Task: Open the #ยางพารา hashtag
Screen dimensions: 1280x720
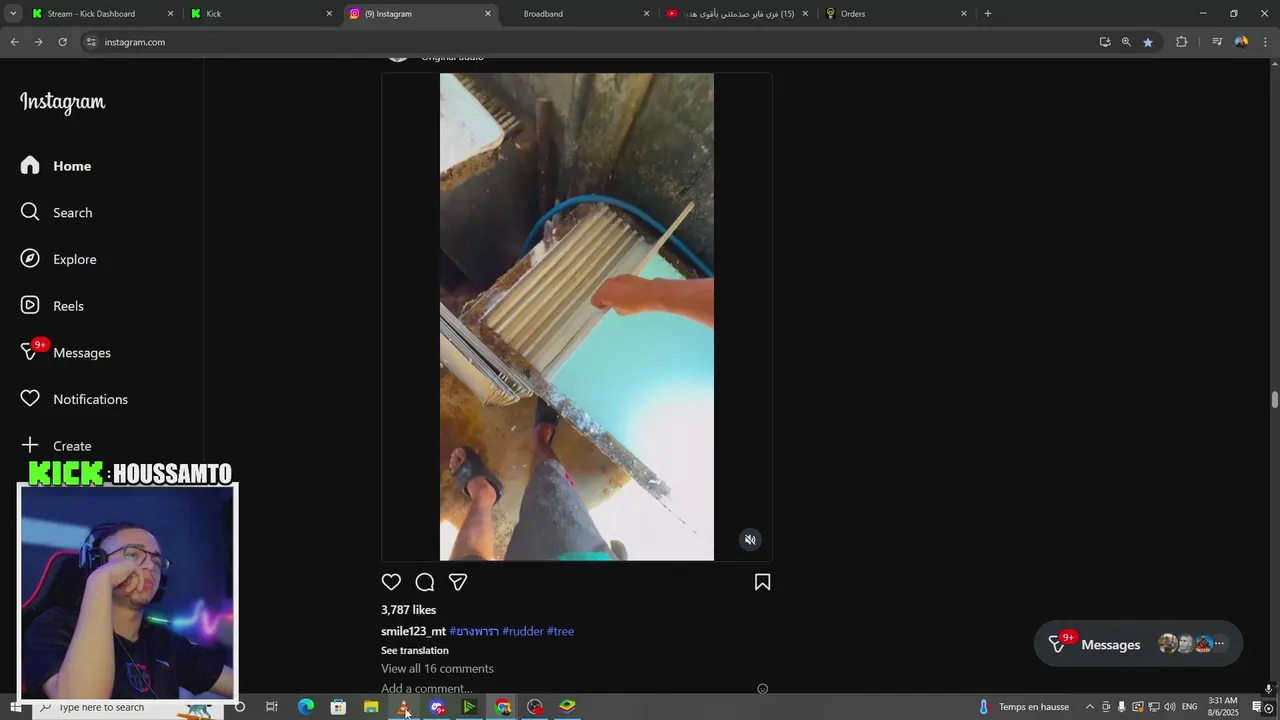Action: [474, 631]
